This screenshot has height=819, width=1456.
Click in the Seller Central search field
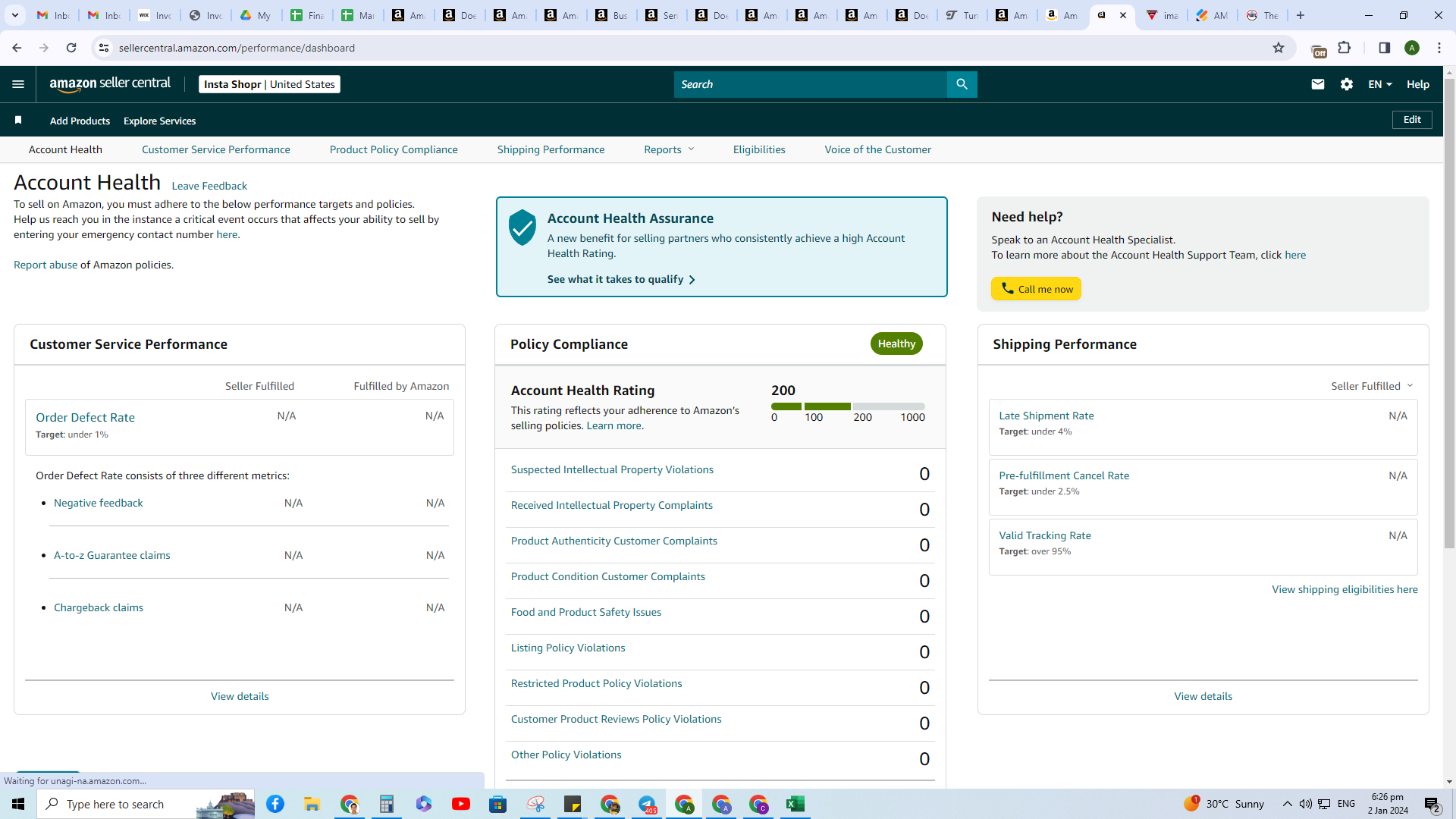point(810,84)
